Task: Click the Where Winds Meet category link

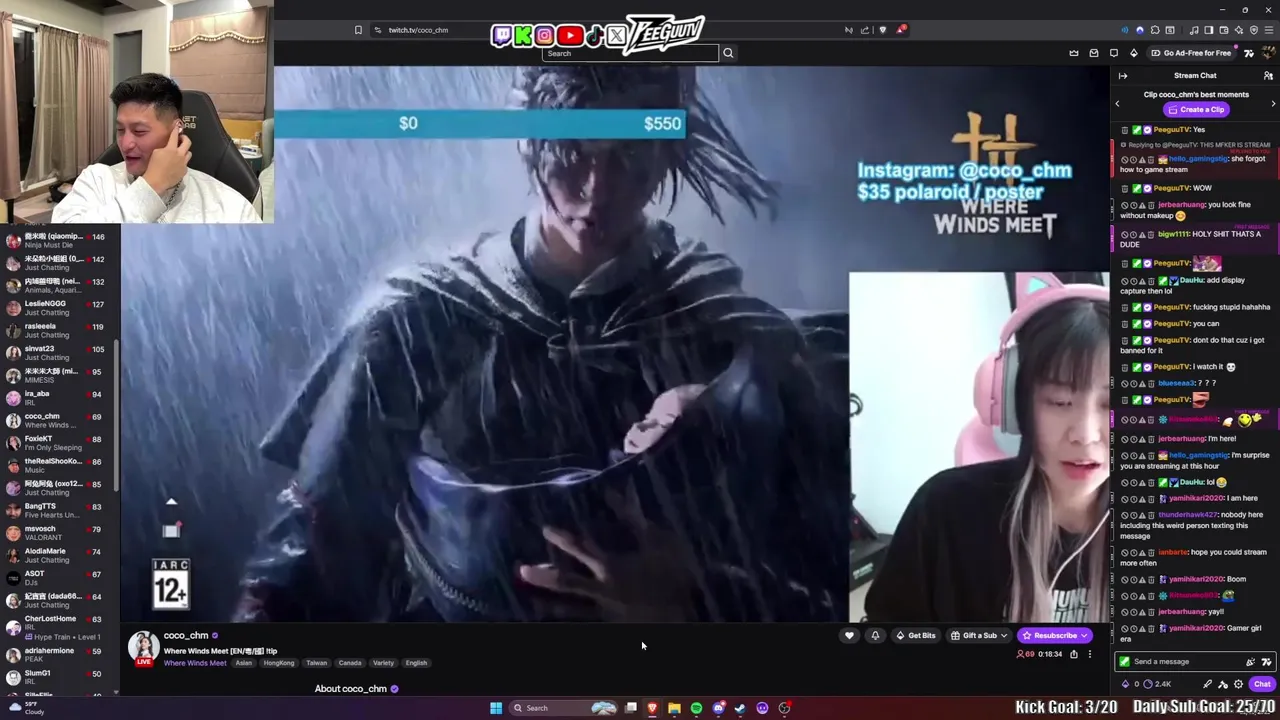Action: pos(195,663)
